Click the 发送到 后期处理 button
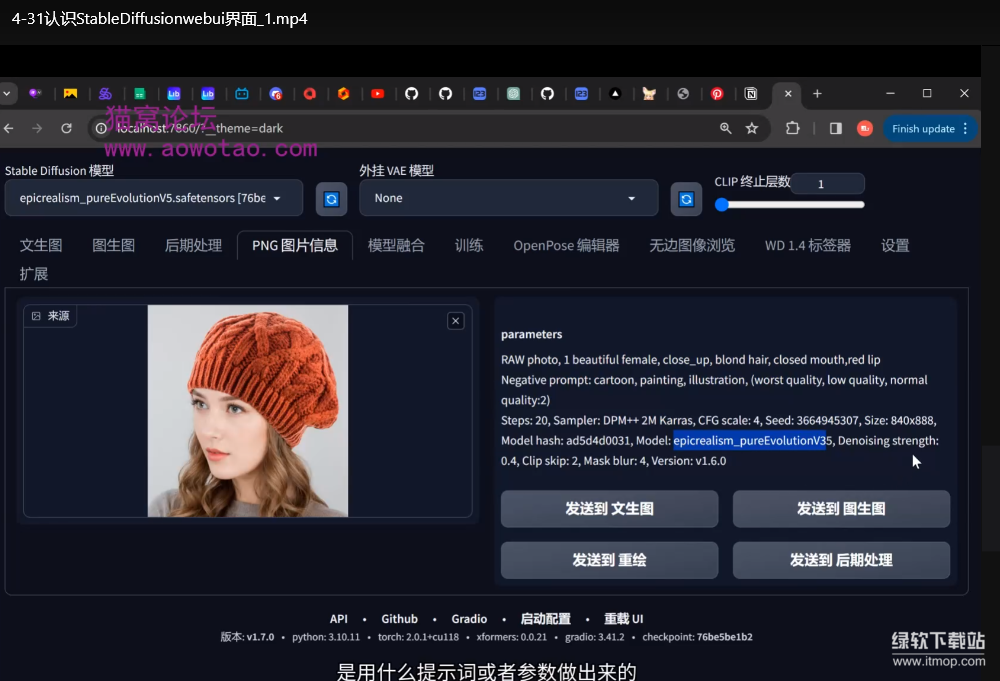This screenshot has width=1000, height=681. tap(841, 560)
